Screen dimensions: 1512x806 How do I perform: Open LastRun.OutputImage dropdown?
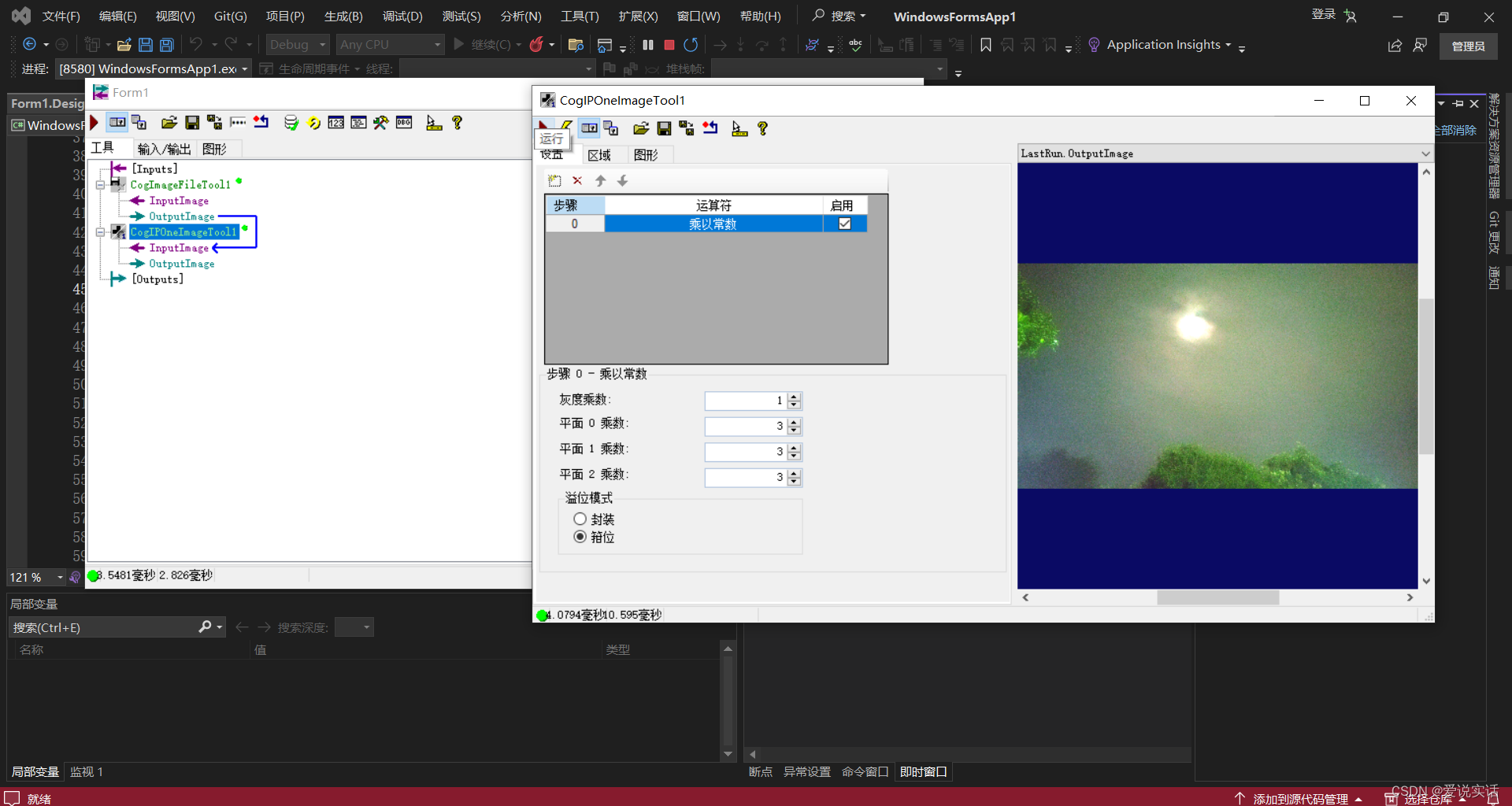1425,153
